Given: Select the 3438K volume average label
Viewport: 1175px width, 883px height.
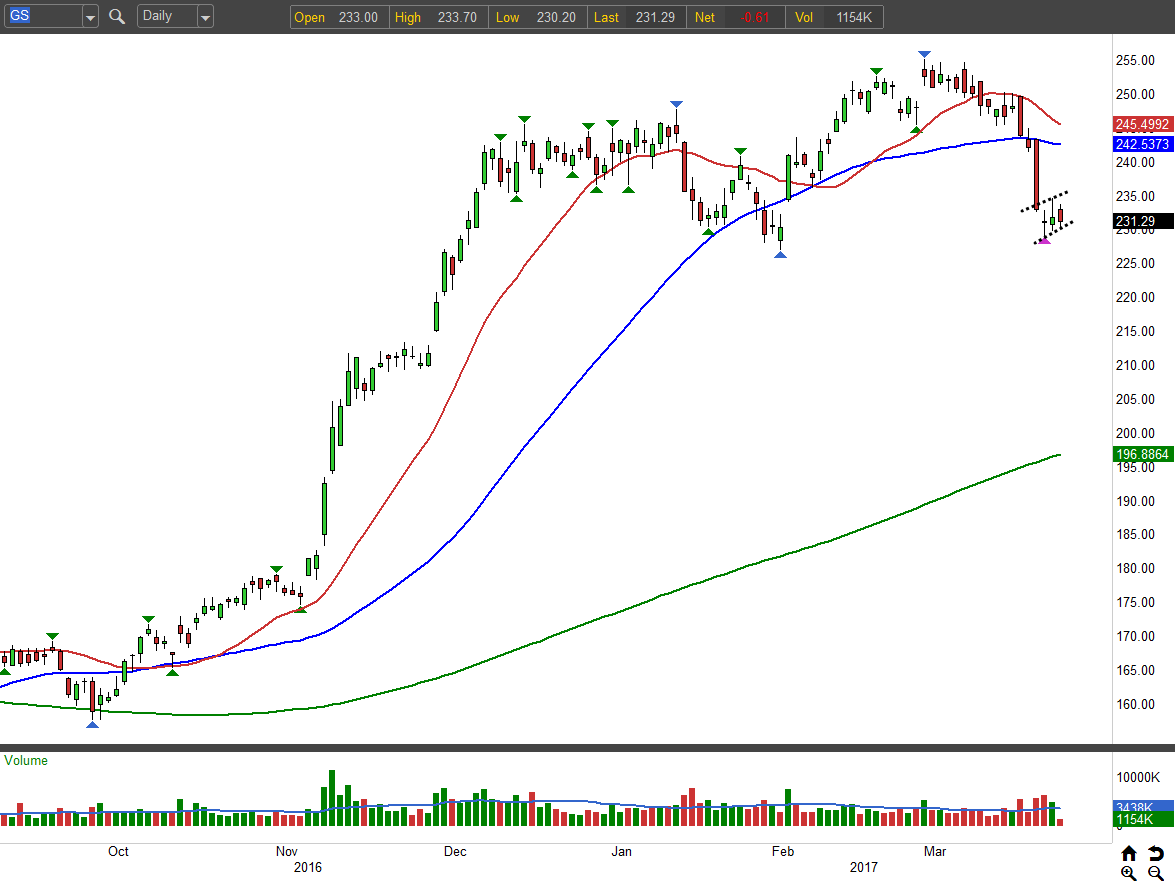Looking at the screenshot, I should click(x=1142, y=807).
